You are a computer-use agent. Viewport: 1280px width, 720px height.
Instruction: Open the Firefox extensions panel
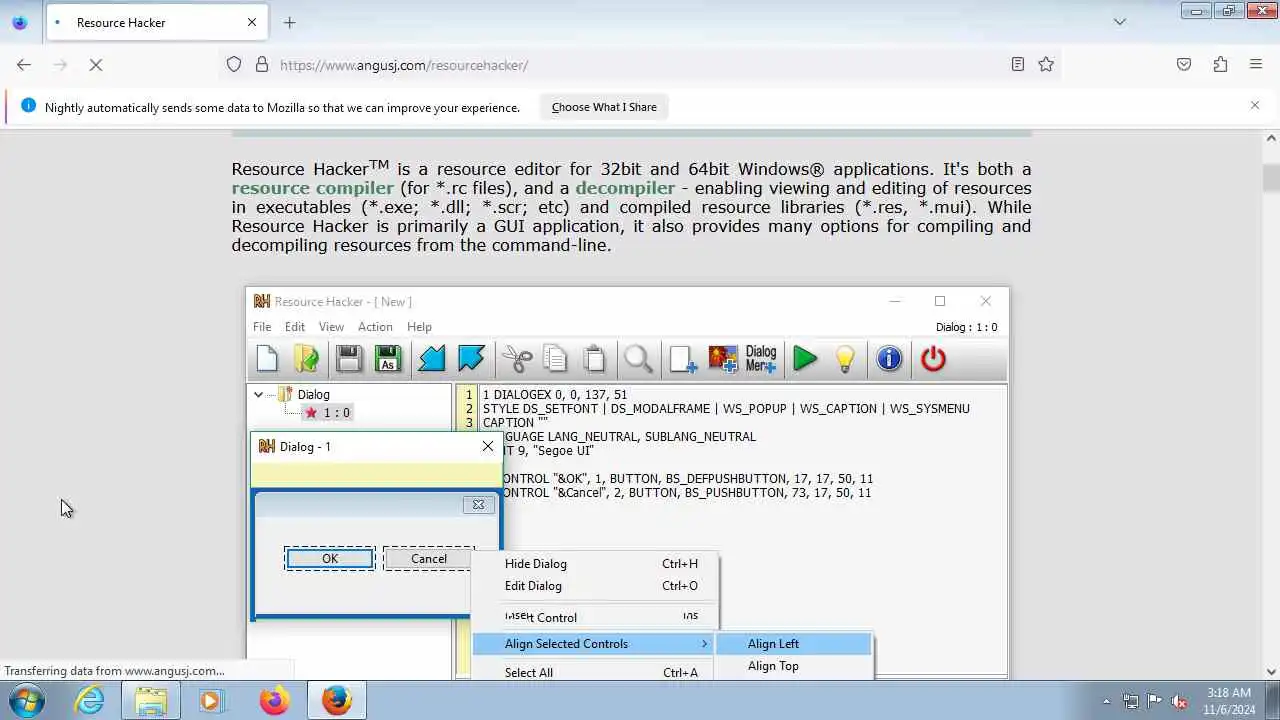1220,64
